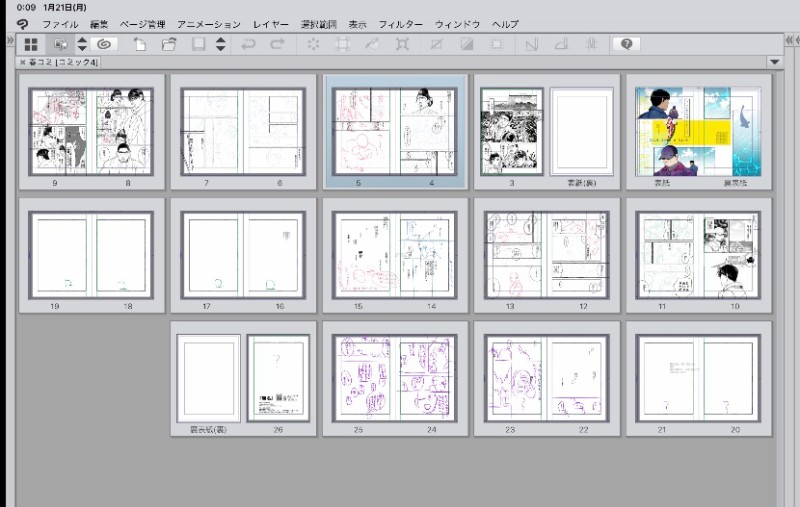
Task: Click the 1月21日(月) date in menu bar
Action: (65, 7)
